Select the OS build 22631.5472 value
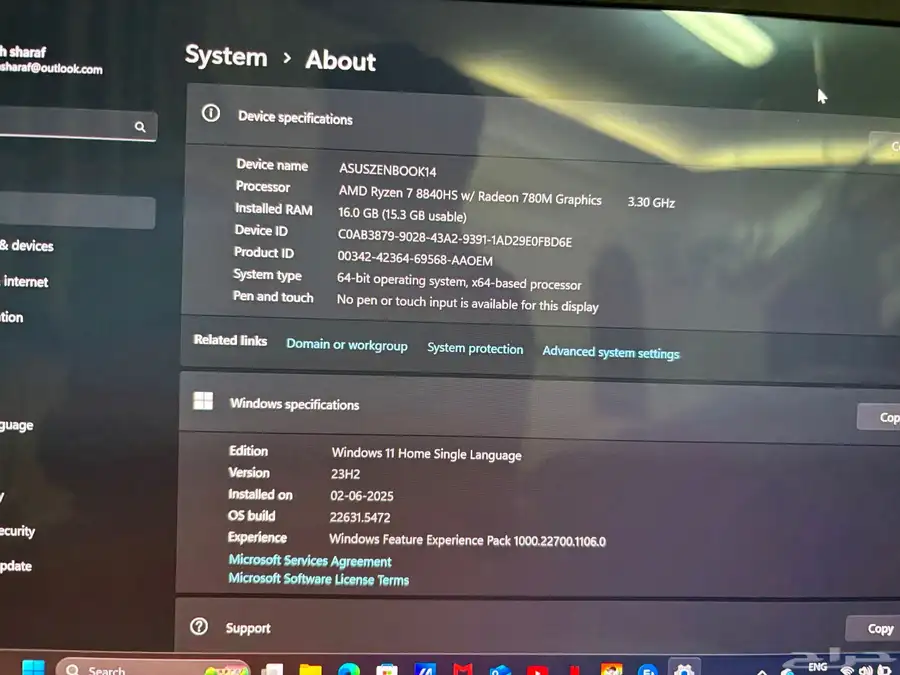 coord(360,517)
